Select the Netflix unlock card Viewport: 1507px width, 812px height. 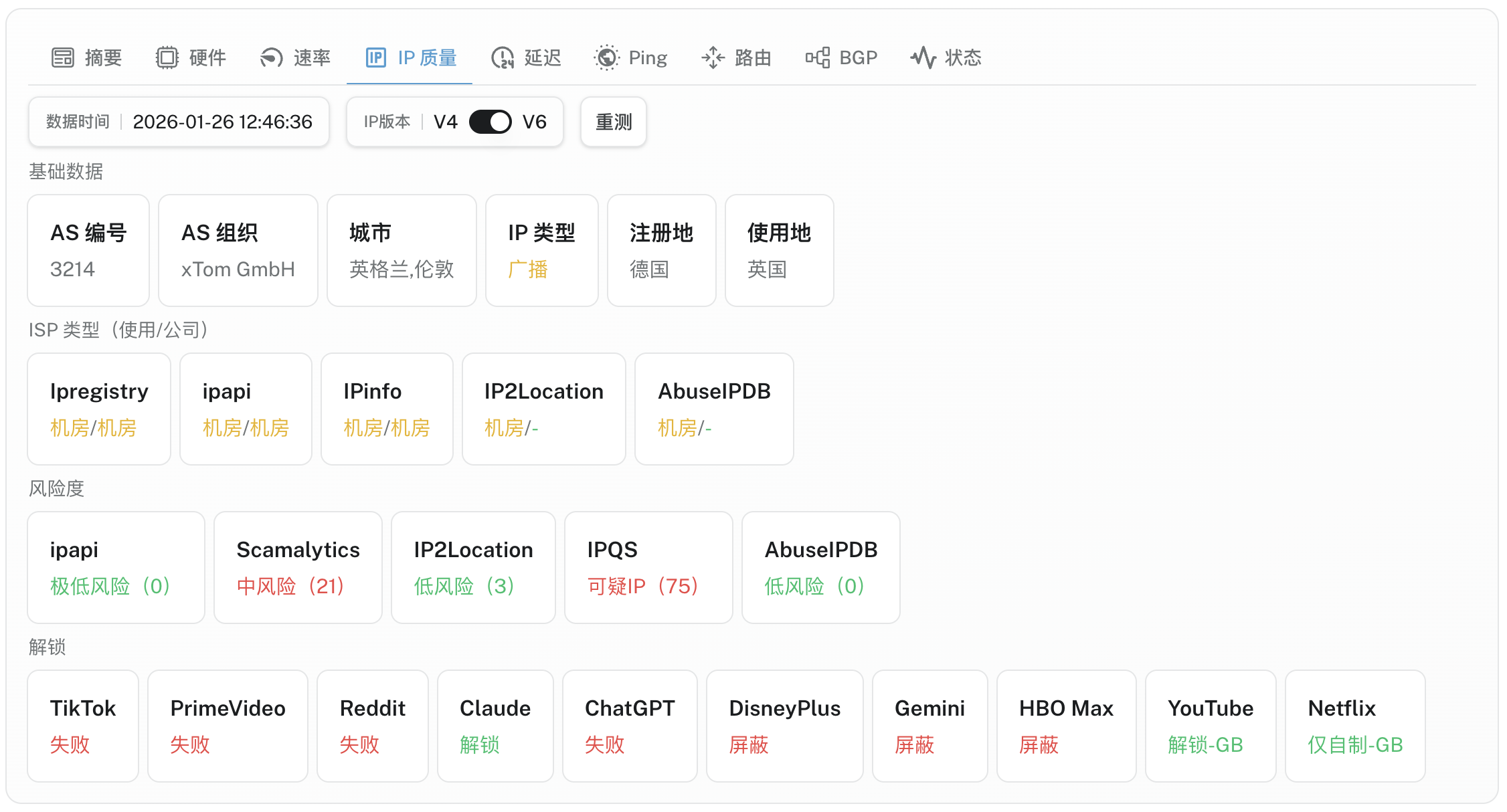tap(1354, 726)
